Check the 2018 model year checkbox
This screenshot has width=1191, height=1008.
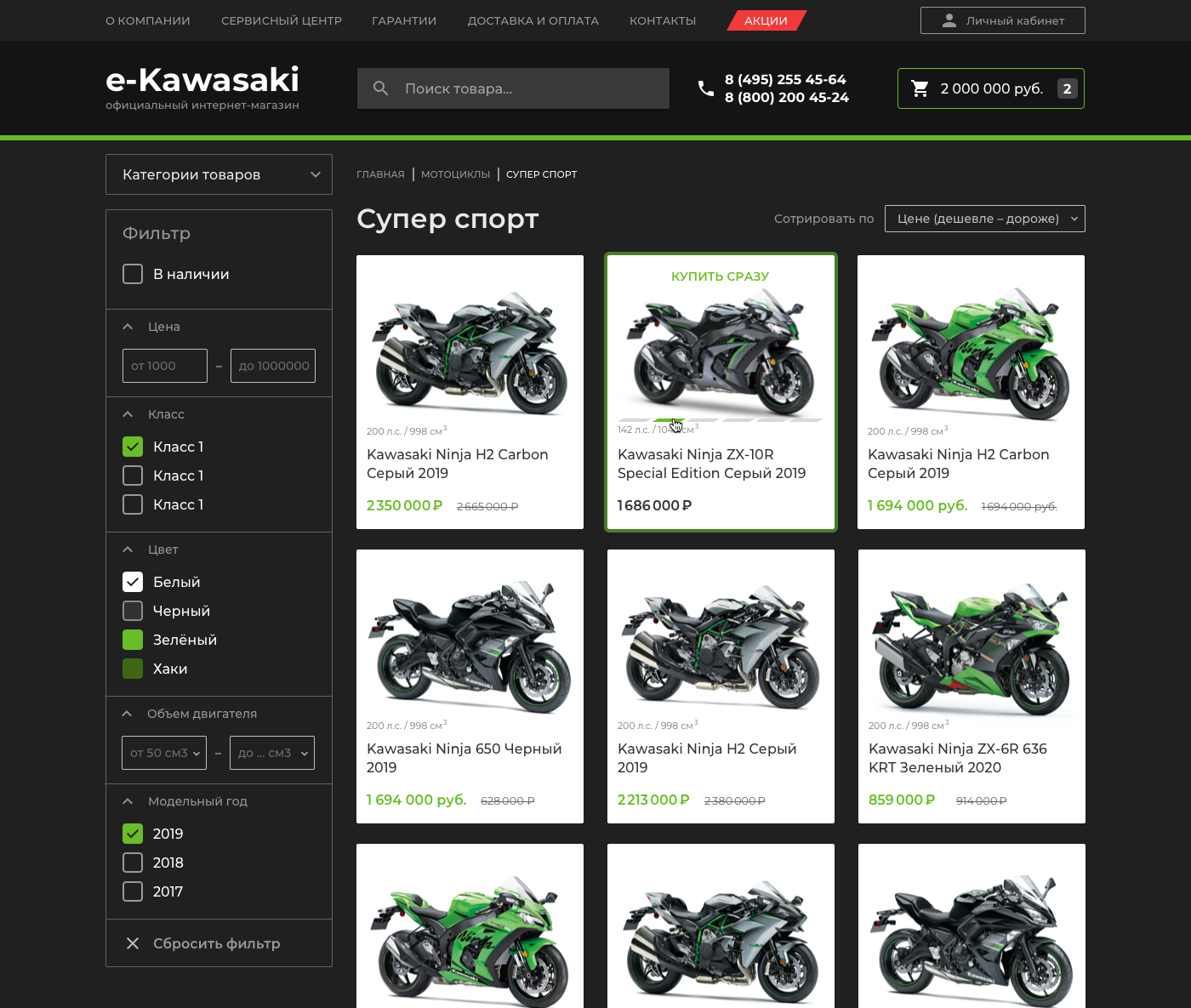coord(133,863)
